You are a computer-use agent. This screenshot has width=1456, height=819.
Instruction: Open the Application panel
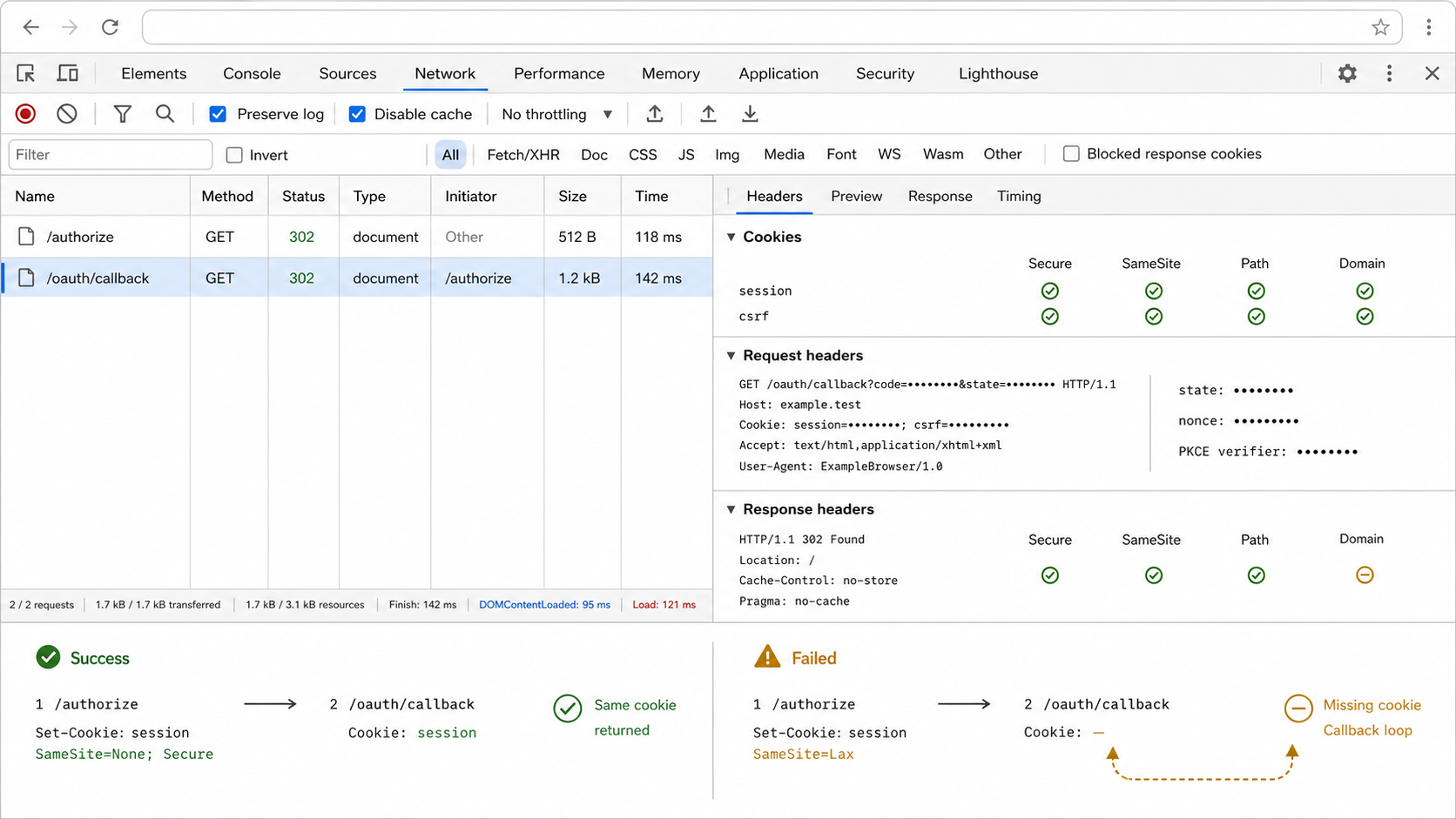tap(779, 74)
